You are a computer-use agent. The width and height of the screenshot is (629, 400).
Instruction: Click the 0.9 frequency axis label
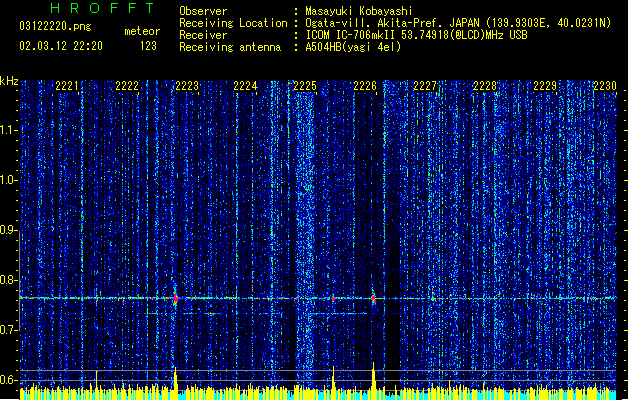click(x=8, y=230)
